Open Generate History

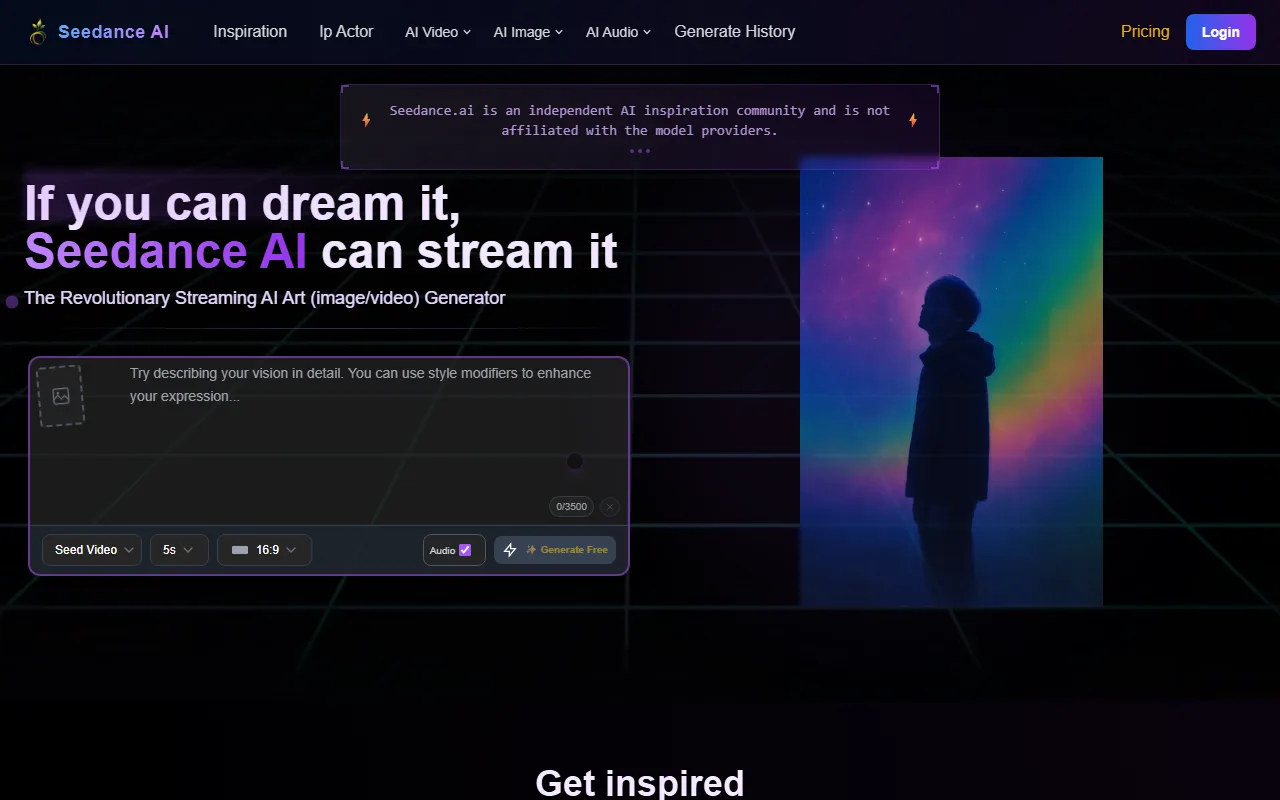pyautogui.click(x=735, y=32)
